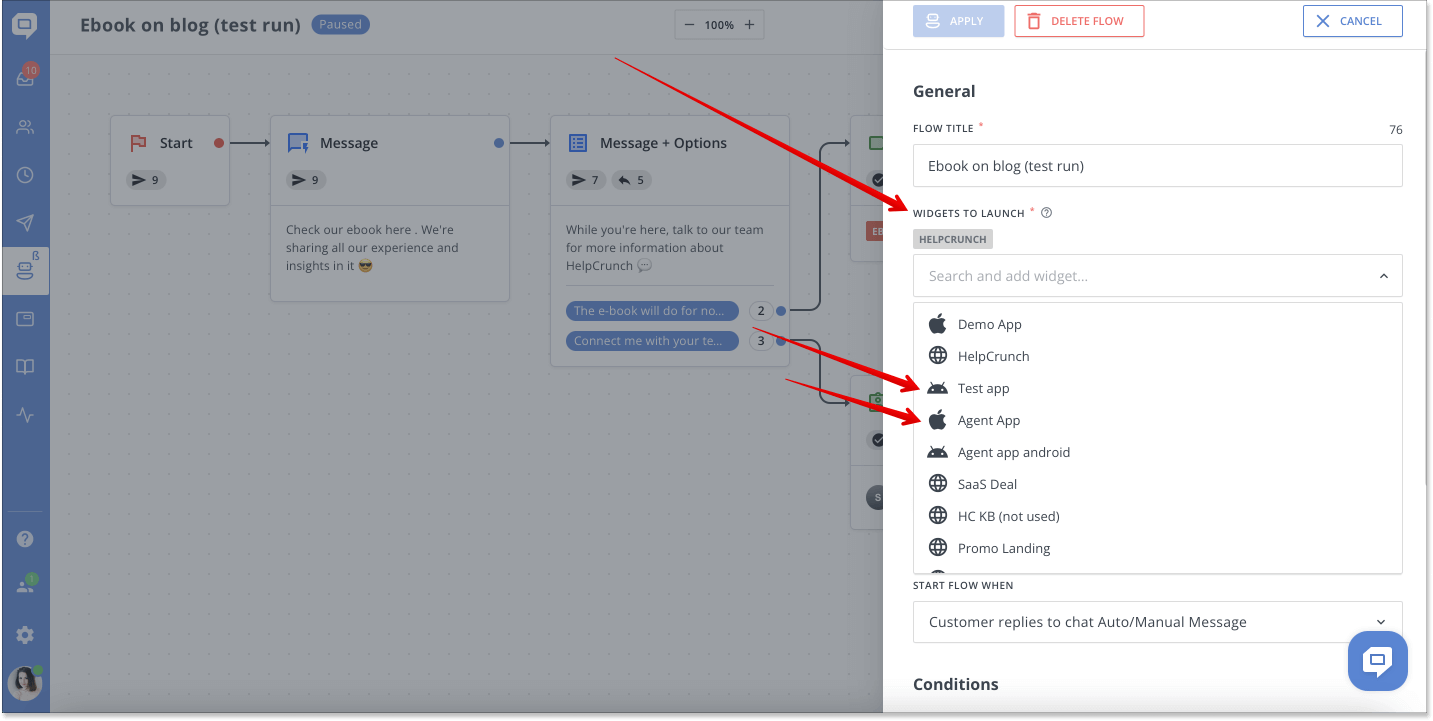Click the Delete Flow button
Screen dimensions: 1433x721
[x=1079, y=21]
